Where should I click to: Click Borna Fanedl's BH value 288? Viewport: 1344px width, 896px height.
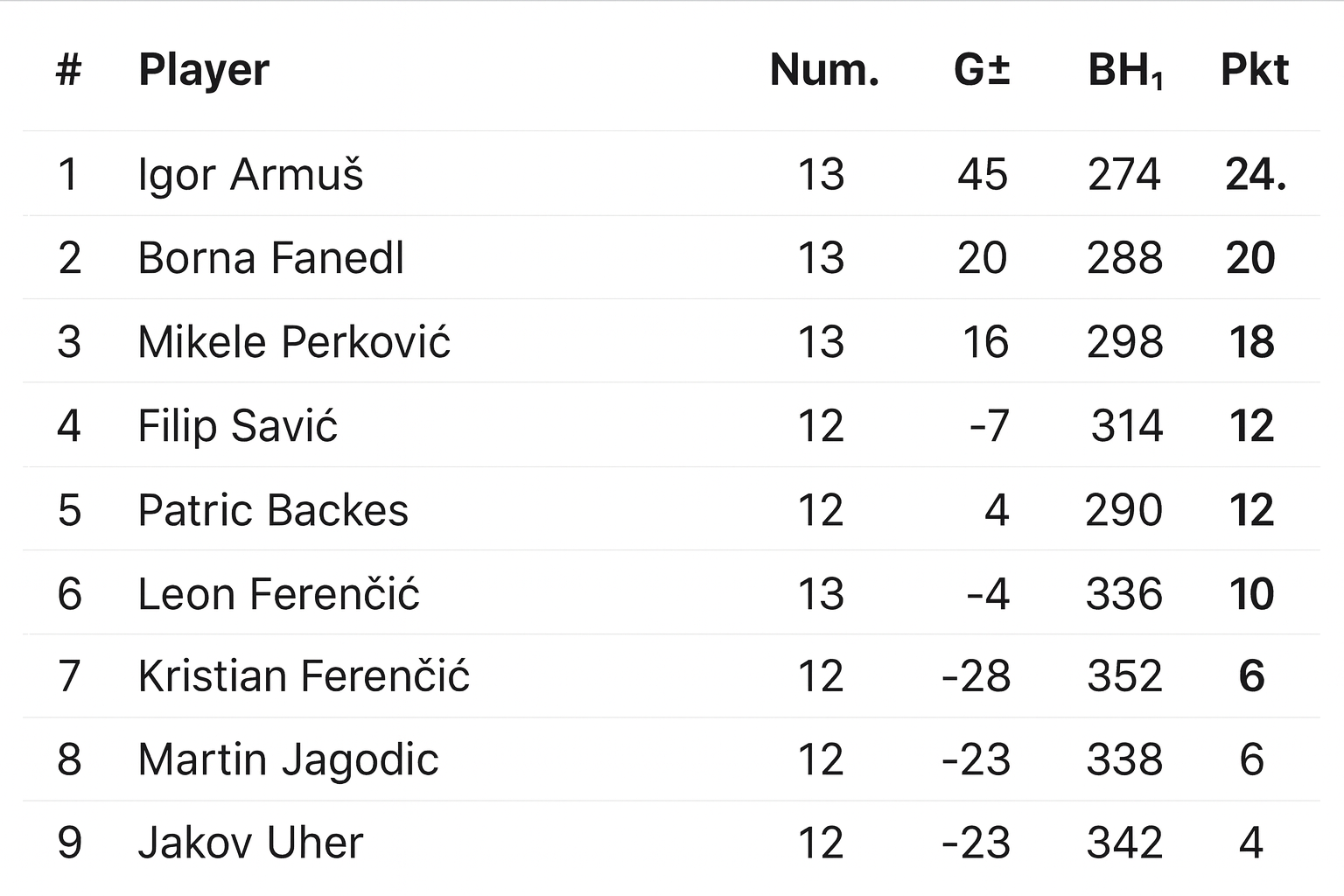[1124, 258]
